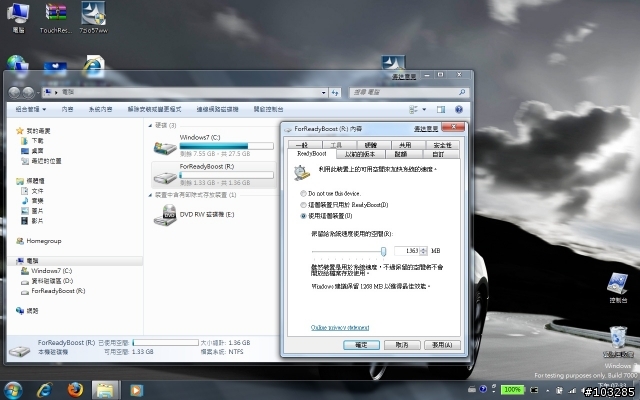The image size is (640, 400).
Task: Select the ForReadyBoost (R:) drive icon in file list
Action: (x=165, y=176)
